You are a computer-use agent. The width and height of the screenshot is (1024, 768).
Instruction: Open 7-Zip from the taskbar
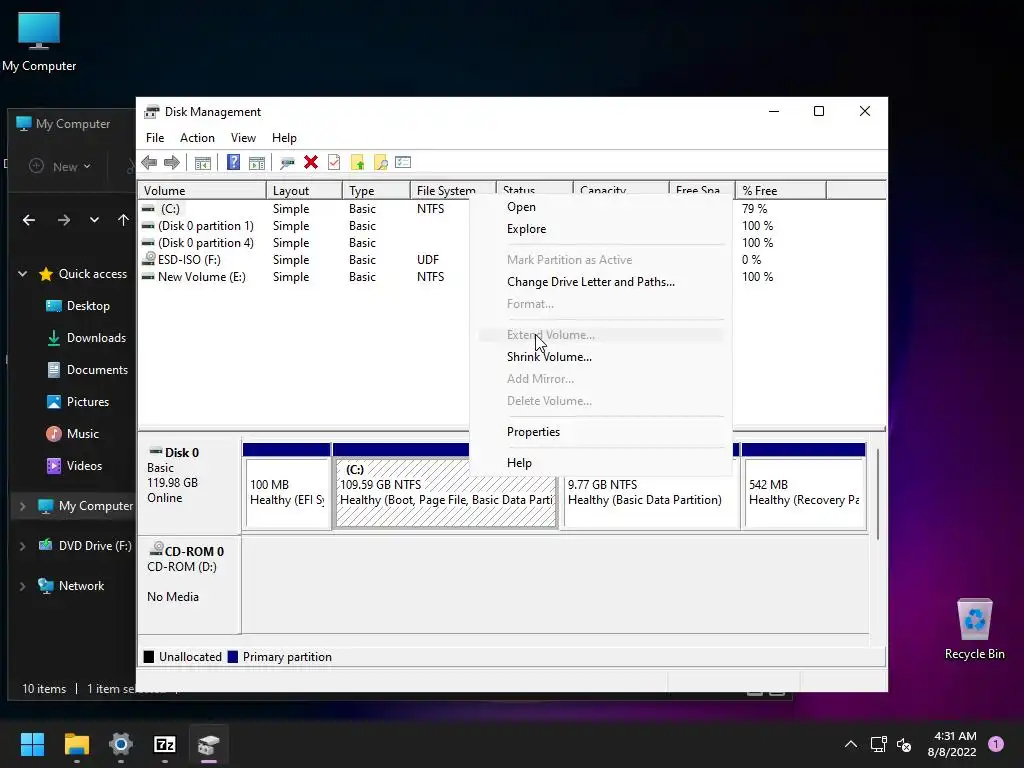point(165,744)
